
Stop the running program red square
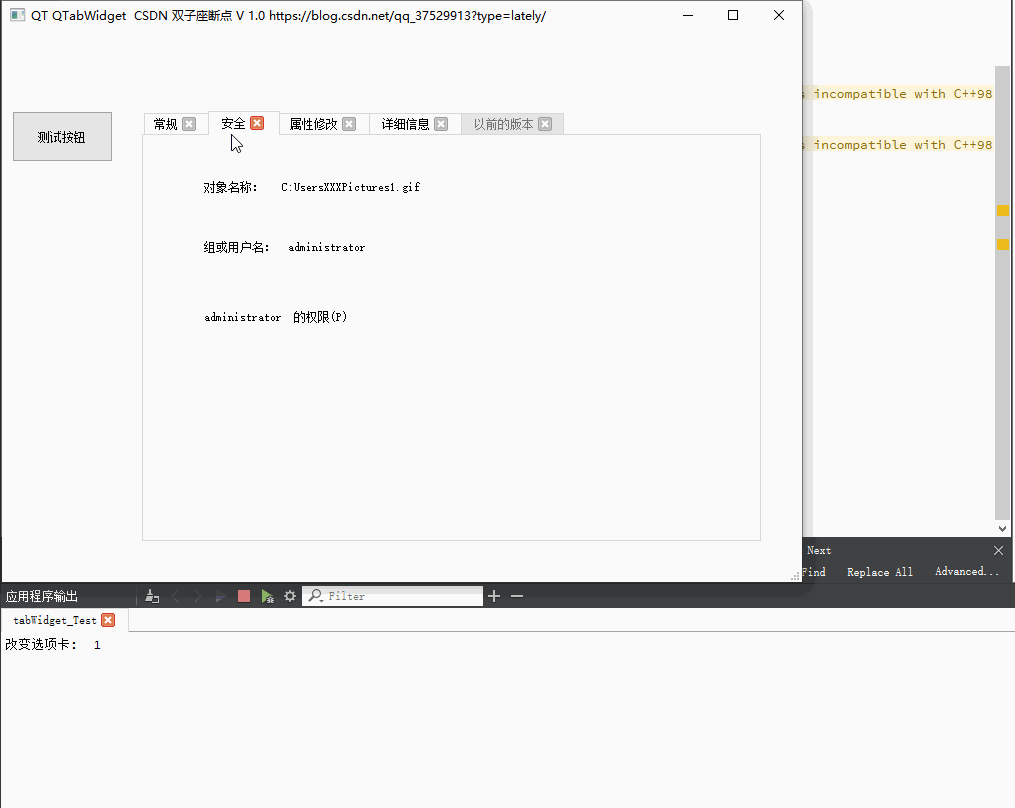pos(243,596)
